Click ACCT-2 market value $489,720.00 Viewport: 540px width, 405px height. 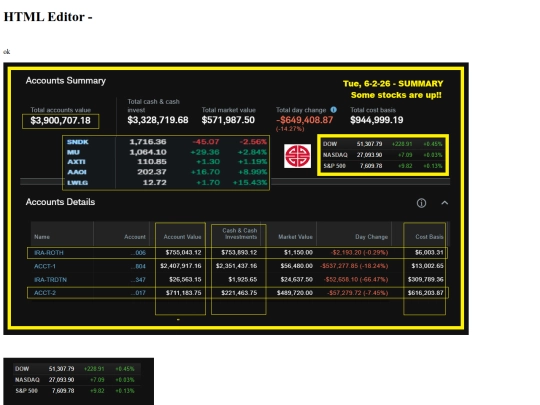click(x=295, y=293)
